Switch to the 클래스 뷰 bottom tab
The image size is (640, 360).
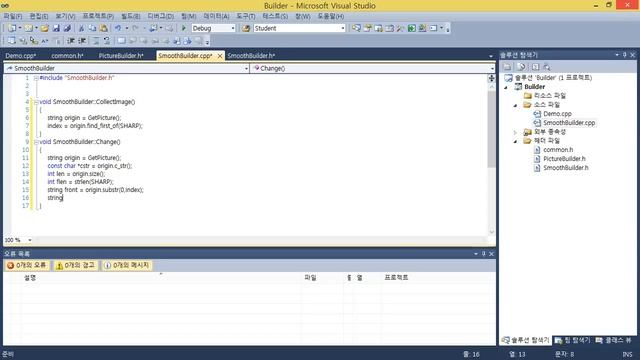[x=613, y=340]
